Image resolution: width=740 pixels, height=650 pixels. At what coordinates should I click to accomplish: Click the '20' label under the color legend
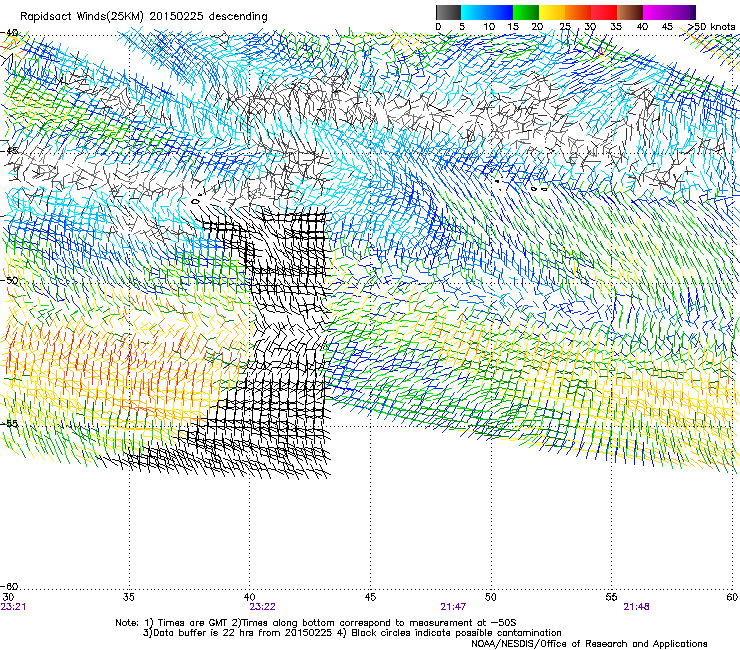pos(537,27)
